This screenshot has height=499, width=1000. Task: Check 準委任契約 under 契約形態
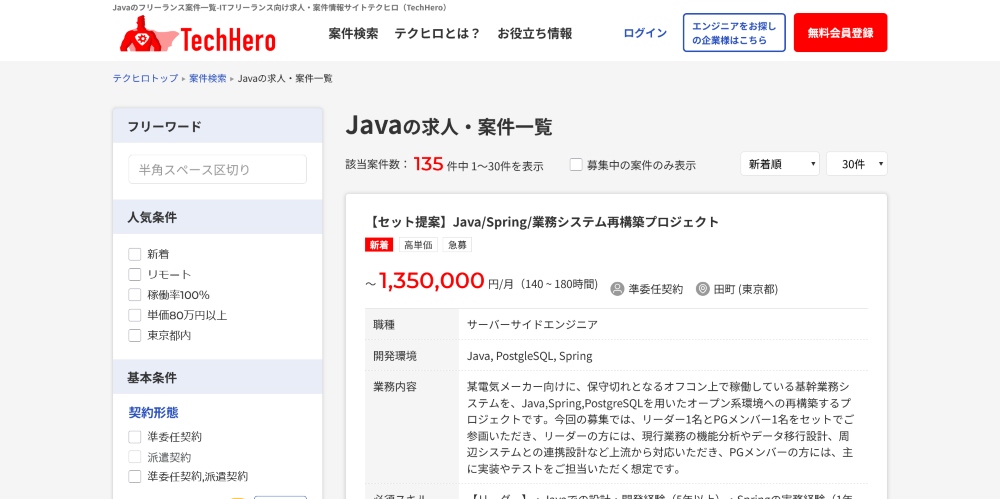tap(135, 437)
